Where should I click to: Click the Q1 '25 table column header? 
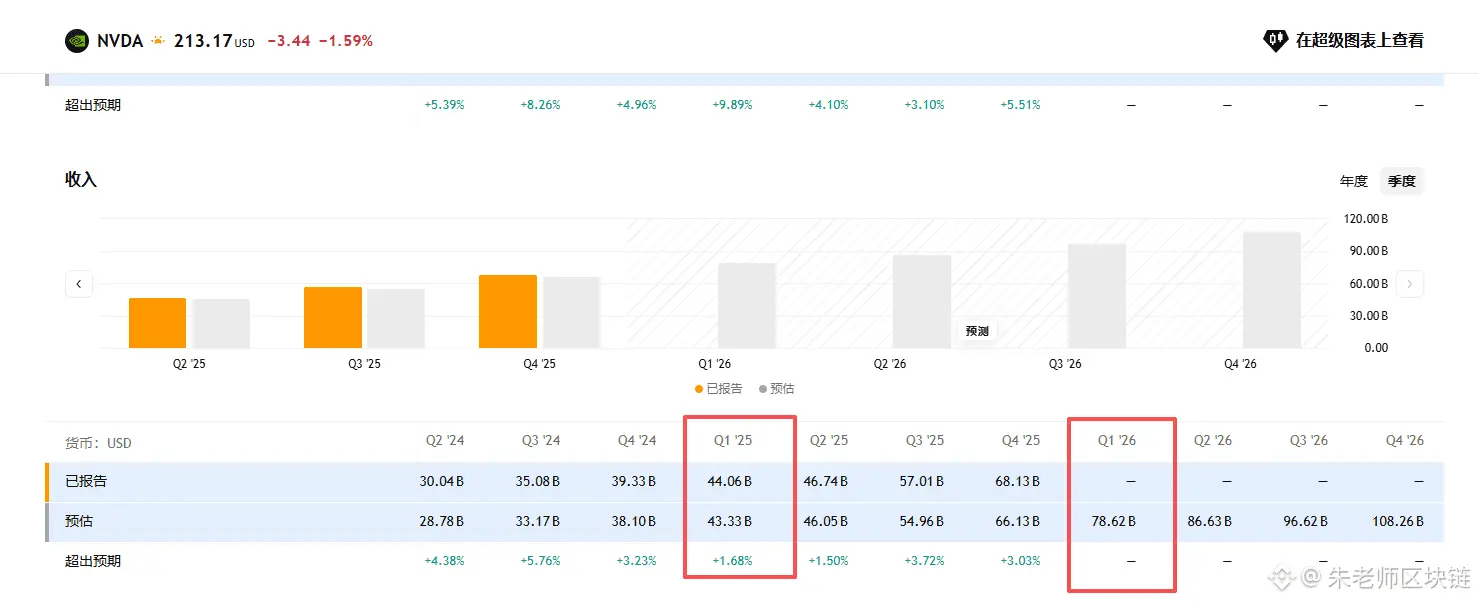pos(733,441)
